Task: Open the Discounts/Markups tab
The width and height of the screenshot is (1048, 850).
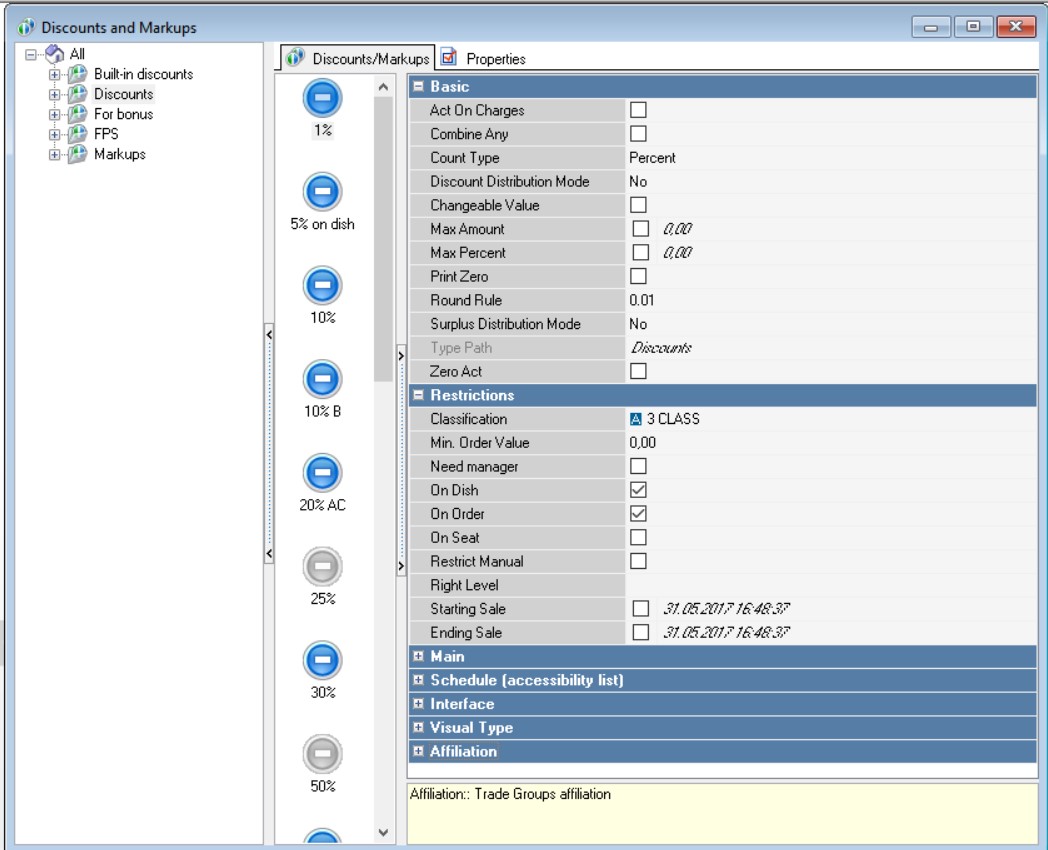Action: pyautogui.click(x=358, y=59)
